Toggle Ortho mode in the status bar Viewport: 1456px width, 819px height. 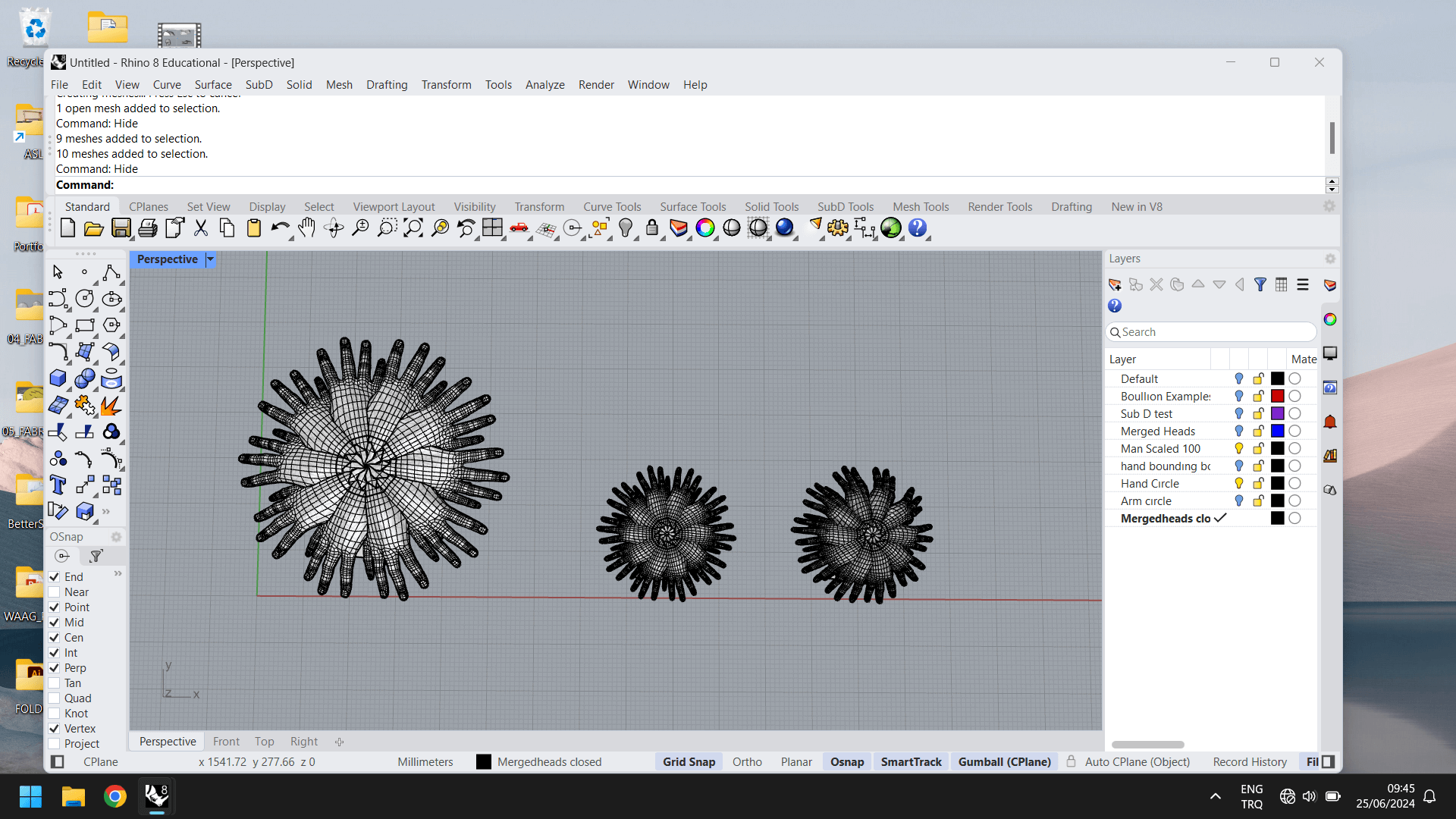pos(747,762)
